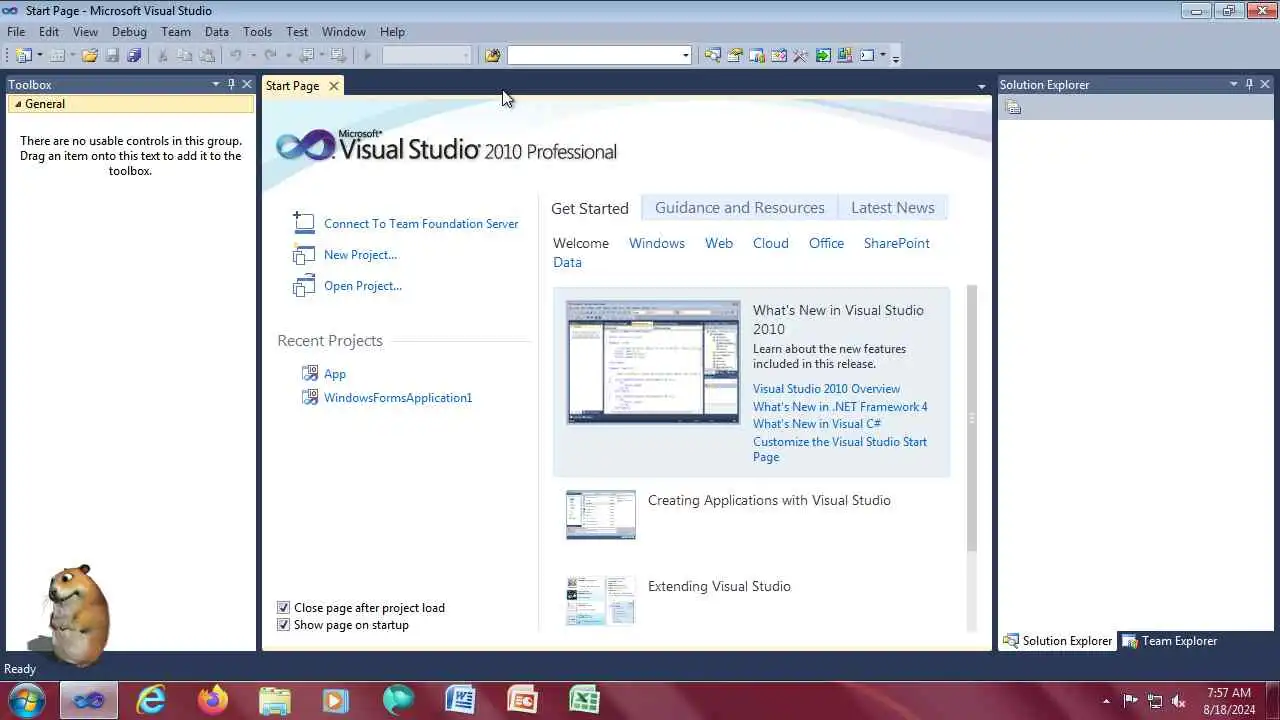Uncheck Show page on startup
Viewport: 1280px width, 720px height.
(283, 625)
